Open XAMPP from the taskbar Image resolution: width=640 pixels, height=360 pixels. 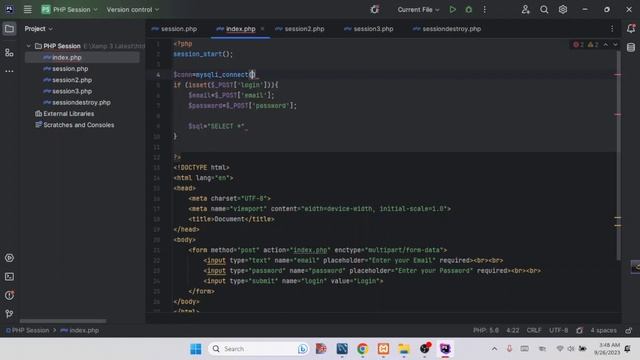(383, 349)
